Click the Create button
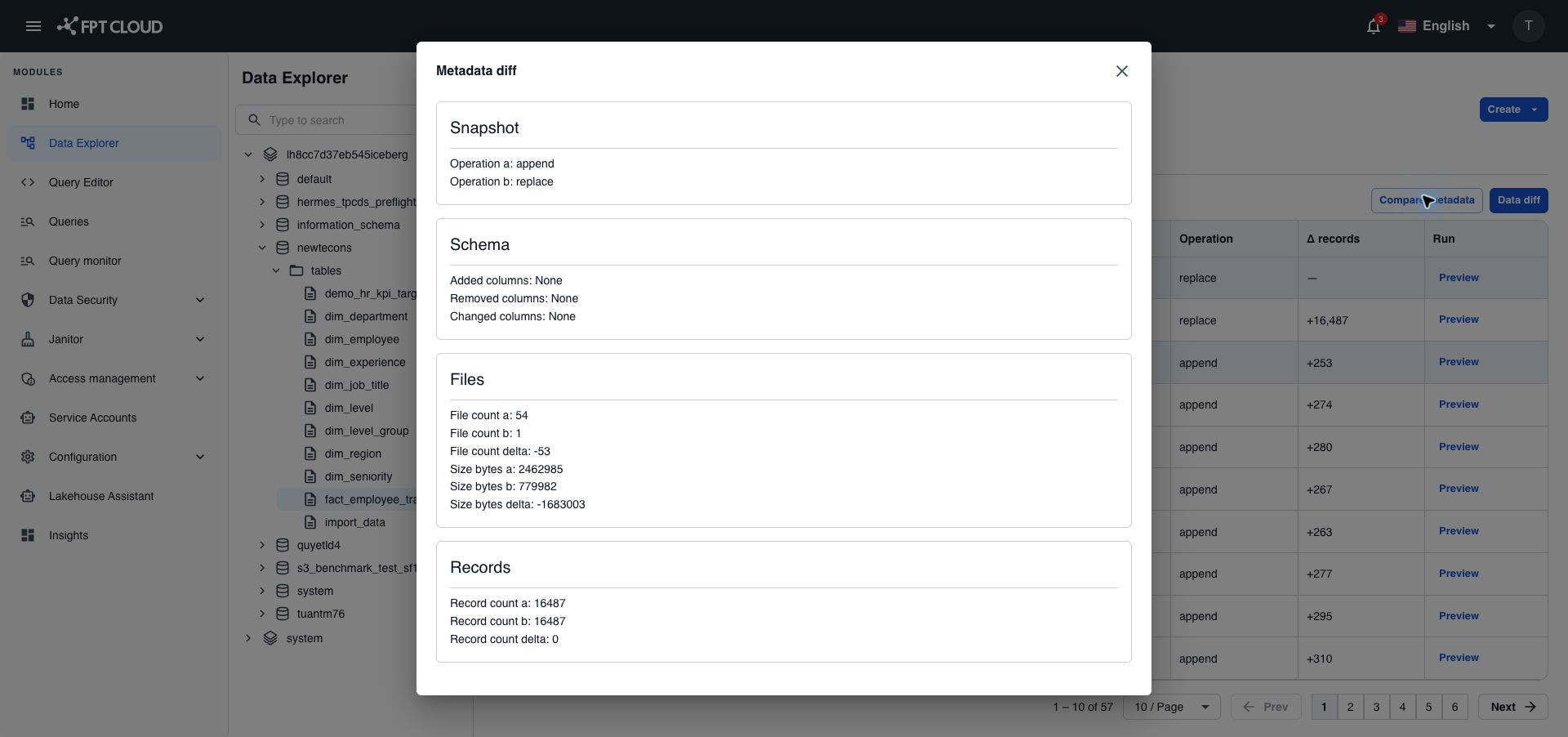Image resolution: width=1568 pixels, height=737 pixels. pyautogui.click(x=1513, y=109)
